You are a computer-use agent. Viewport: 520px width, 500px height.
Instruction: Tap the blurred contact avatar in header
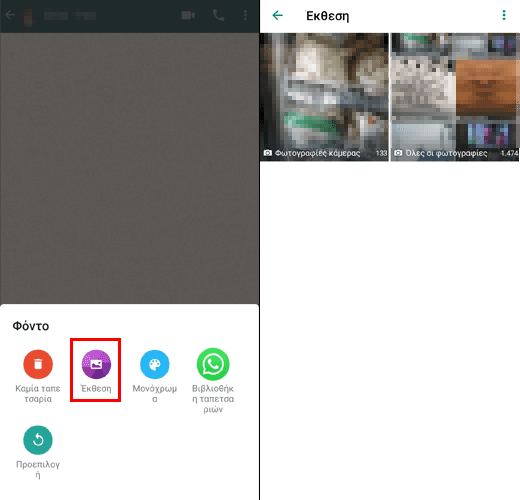click(x=28, y=15)
